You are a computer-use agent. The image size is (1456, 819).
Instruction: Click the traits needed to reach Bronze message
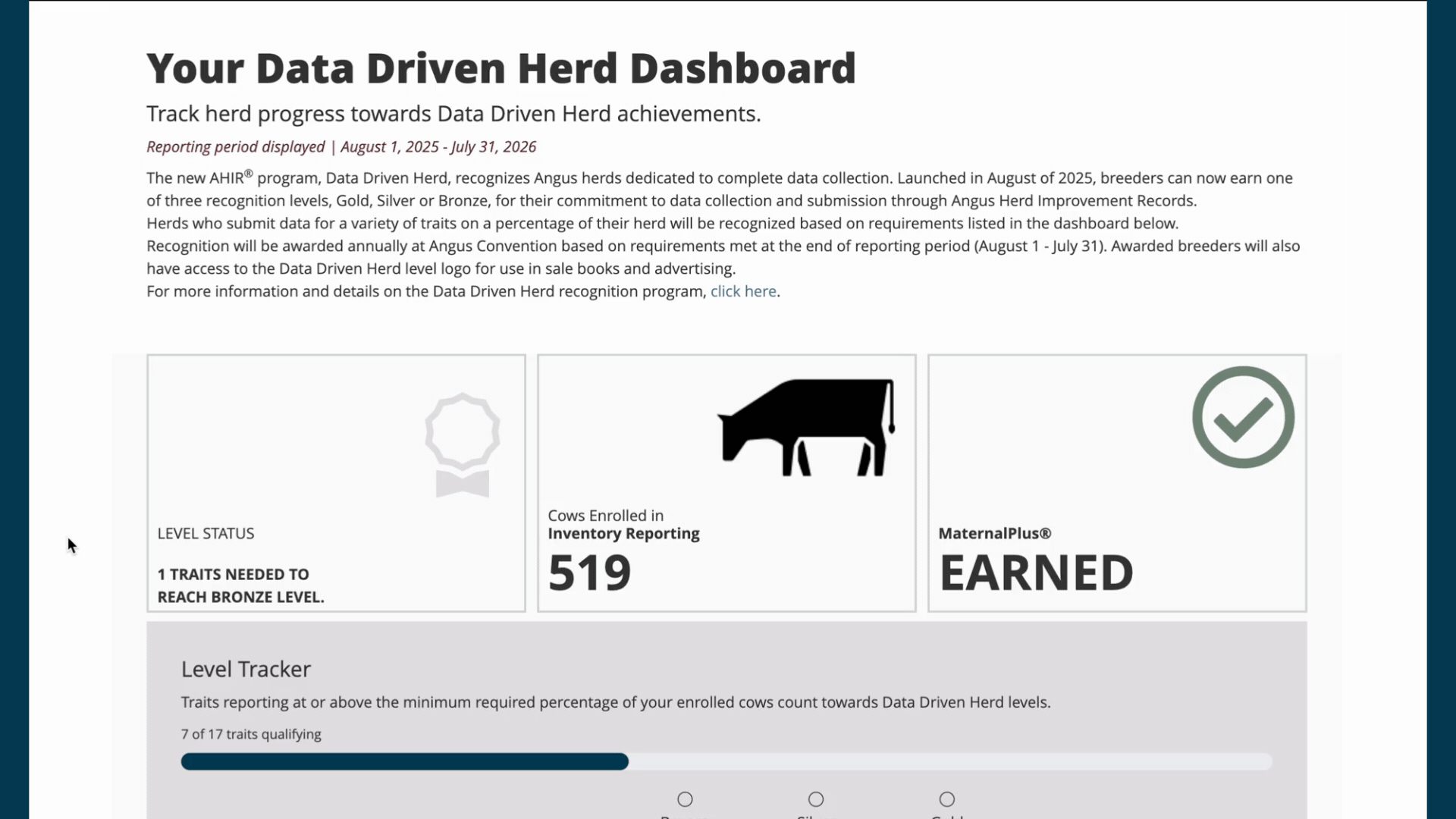240,585
